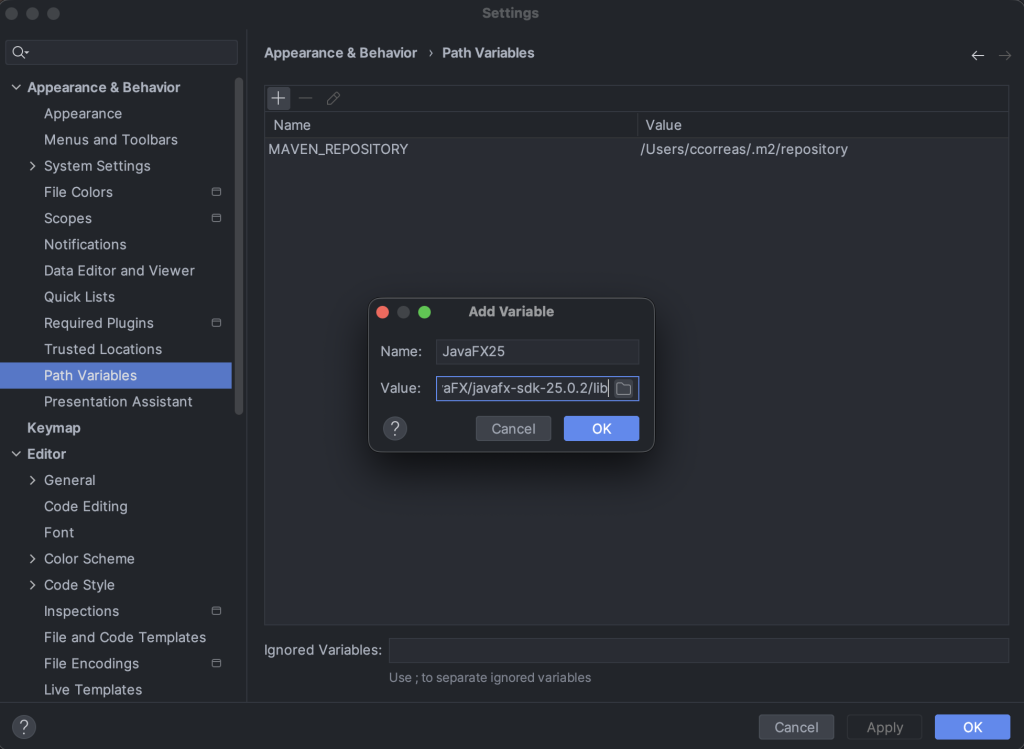Click the Ignored Variables input field
The width and height of the screenshot is (1024, 749).
tap(699, 650)
